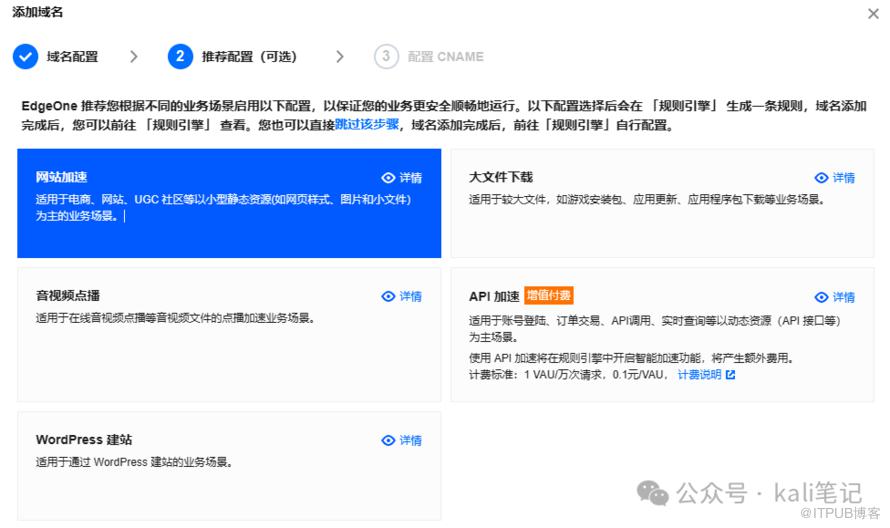Click the 增值付费 orange badge
Screen dimensions: 890x528
548,295
